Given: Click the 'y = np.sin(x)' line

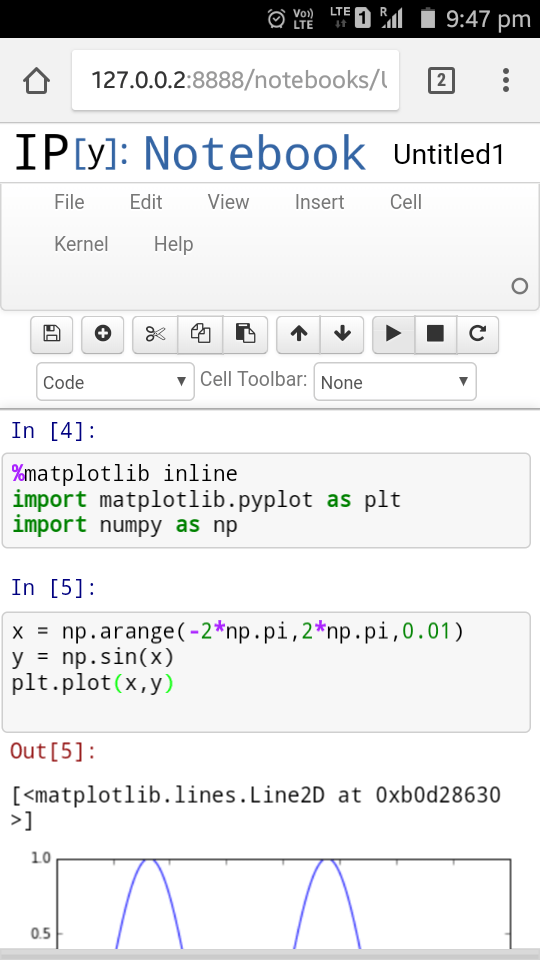Looking at the screenshot, I should [93, 658].
